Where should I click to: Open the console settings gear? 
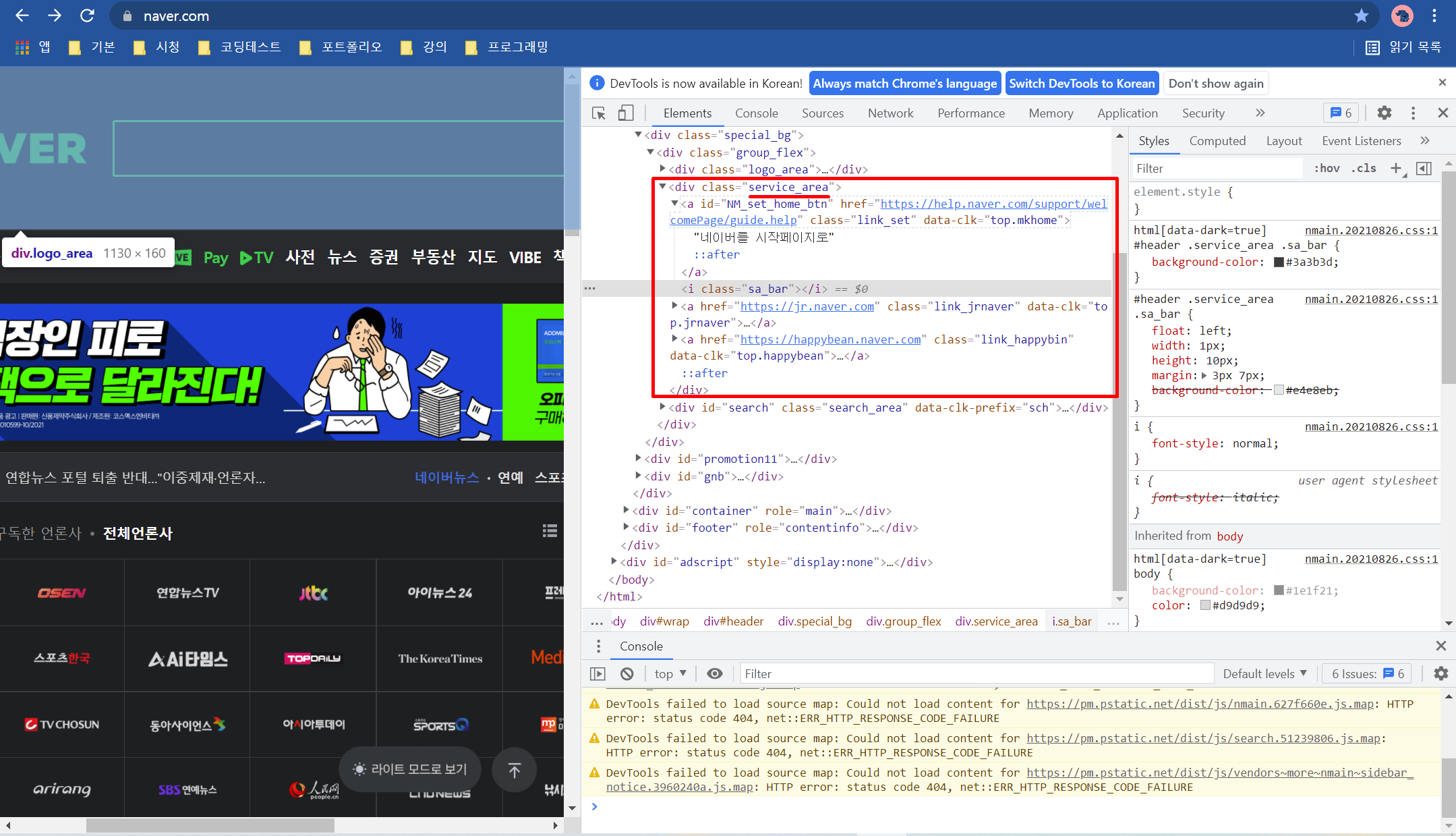[1440, 673]
